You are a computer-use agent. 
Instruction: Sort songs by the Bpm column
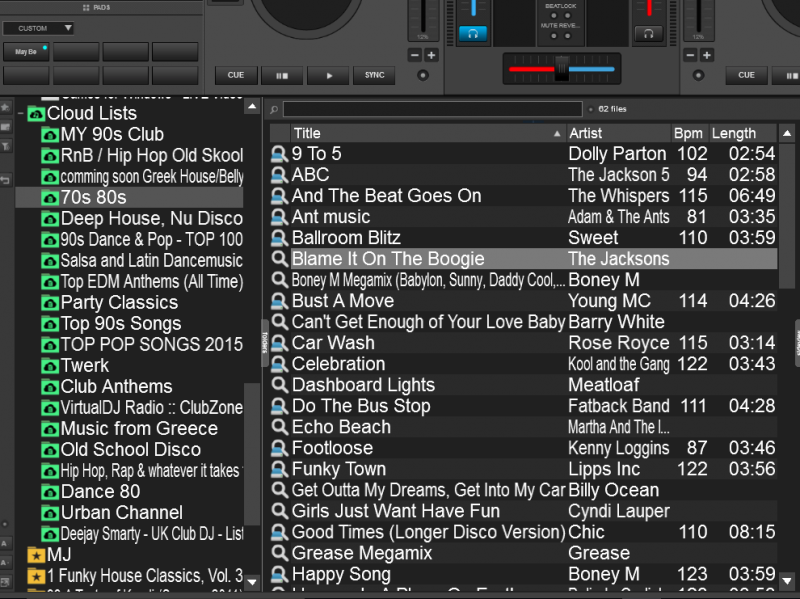pyautogui.click(x=689, y=134)
